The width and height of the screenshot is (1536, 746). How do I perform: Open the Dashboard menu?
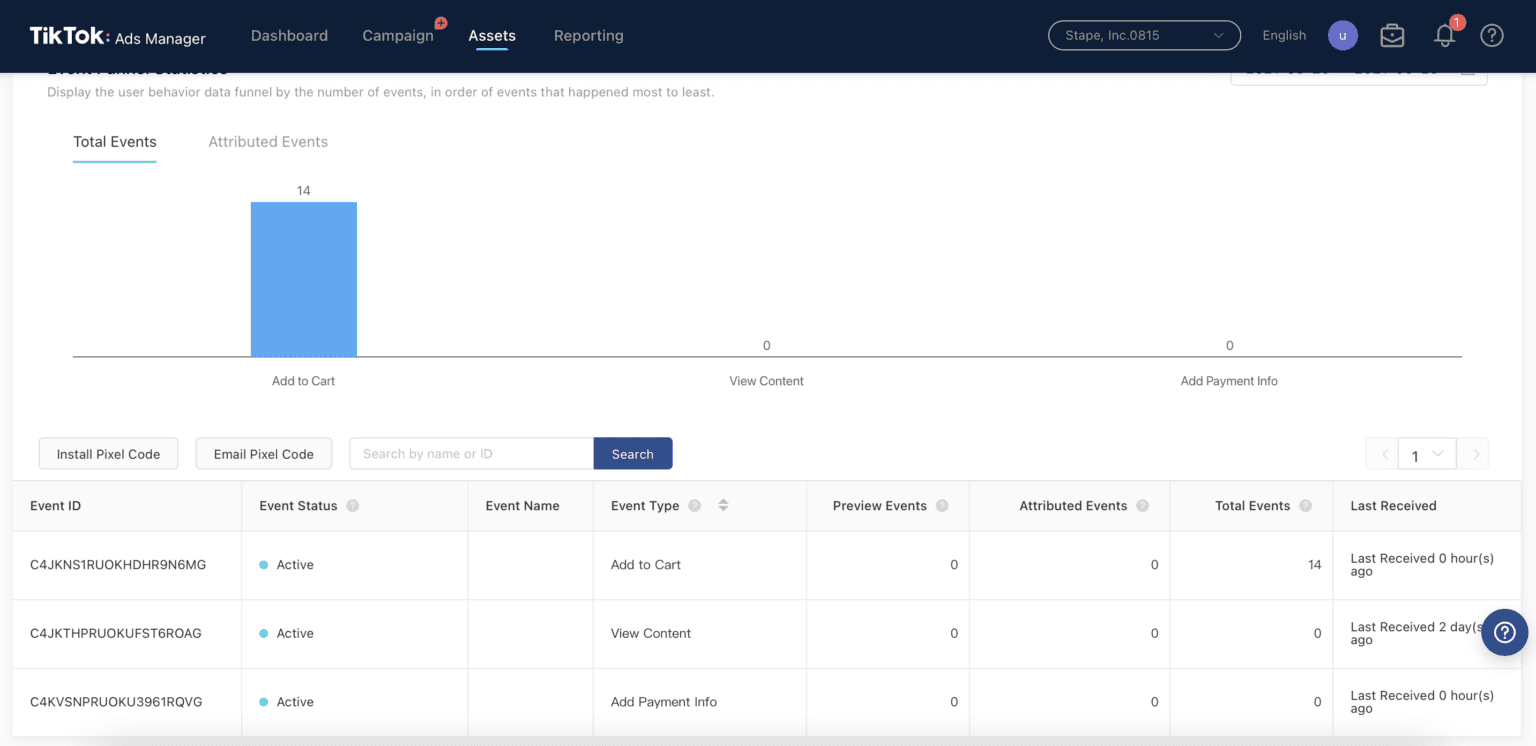pos(289,36)
